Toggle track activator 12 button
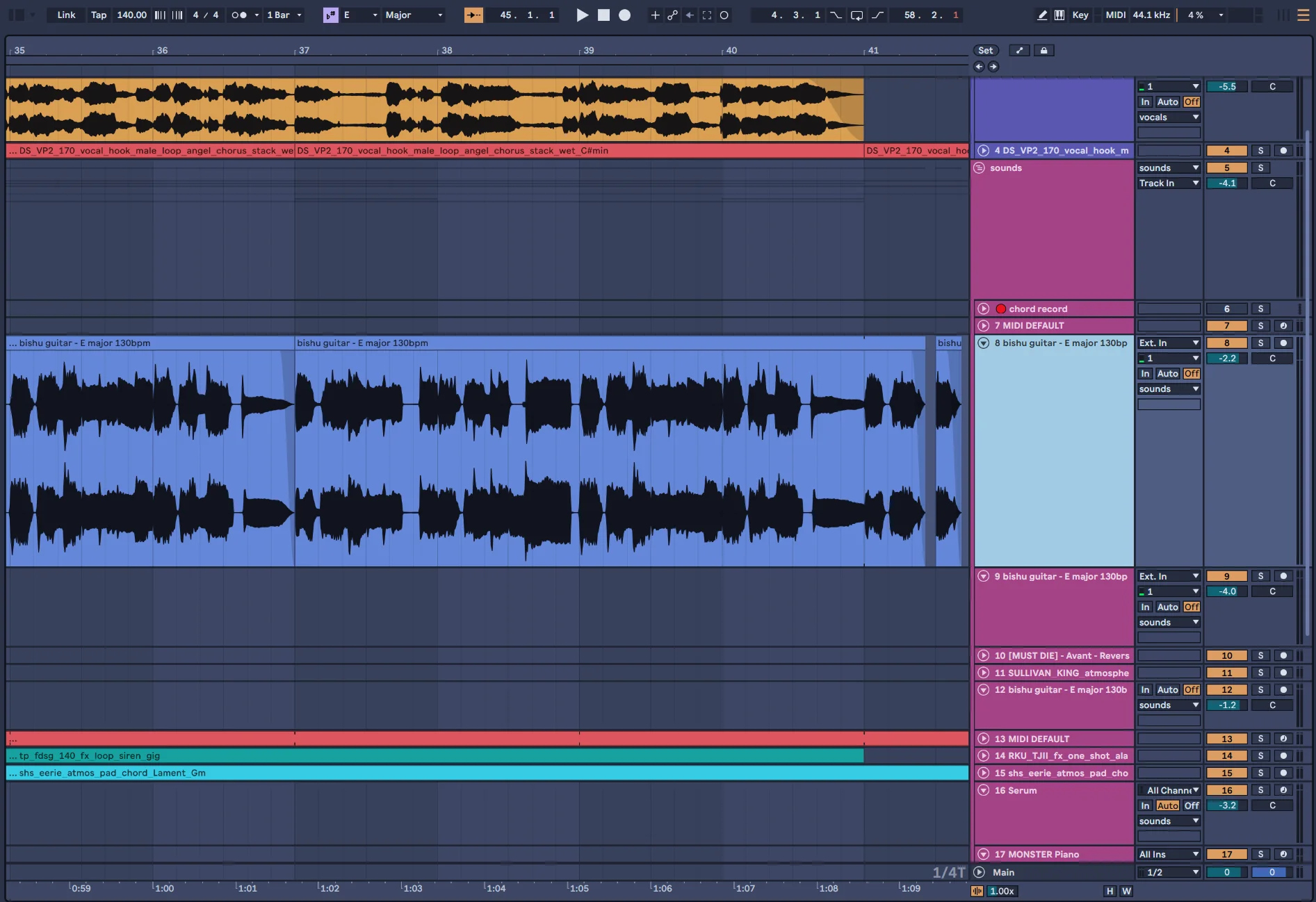Image resolution: width=1316 pixels, height=902 pixels. (1226, 689)
